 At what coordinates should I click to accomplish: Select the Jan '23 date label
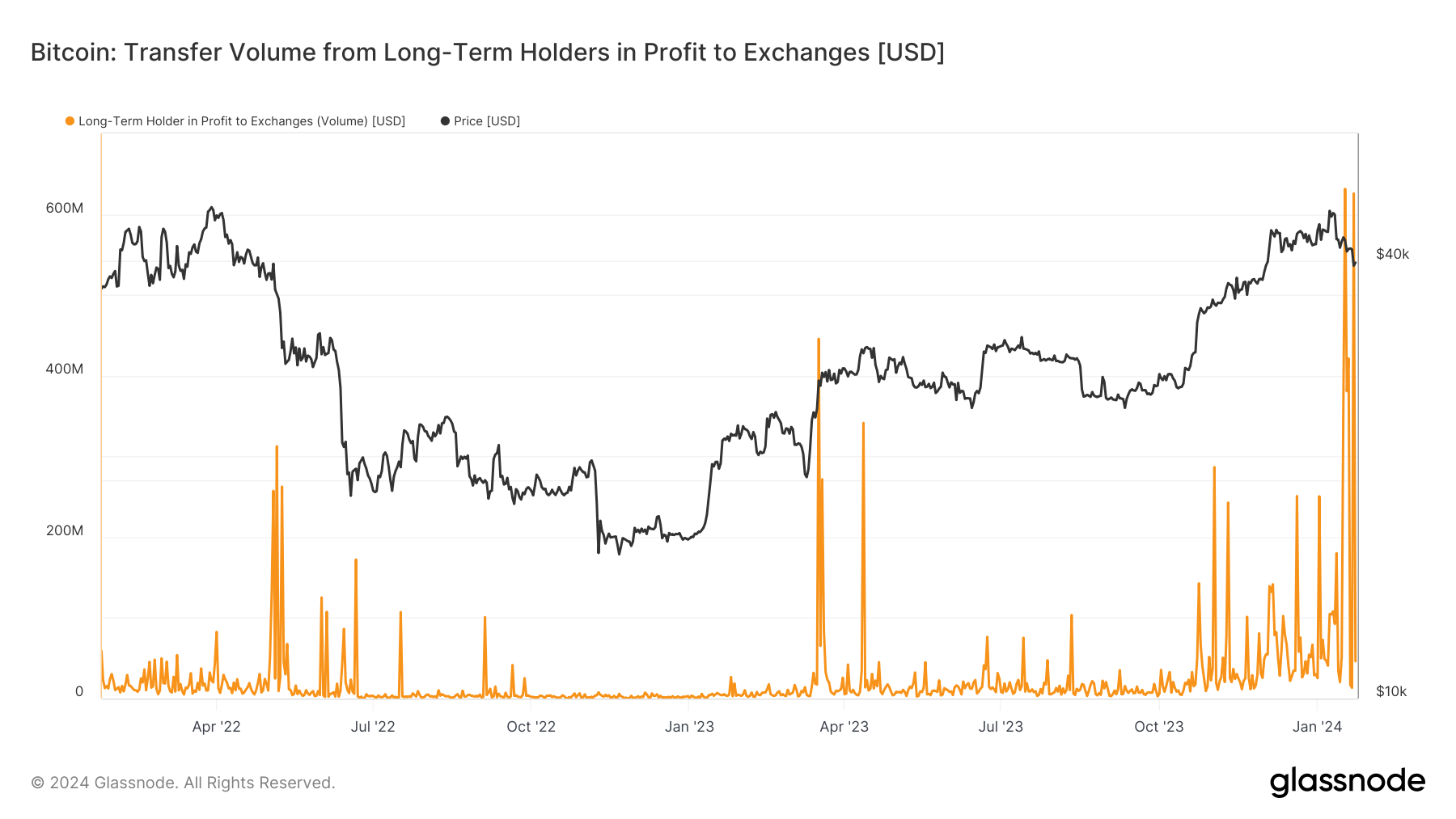pyautogui.click(x=689, y=727)
